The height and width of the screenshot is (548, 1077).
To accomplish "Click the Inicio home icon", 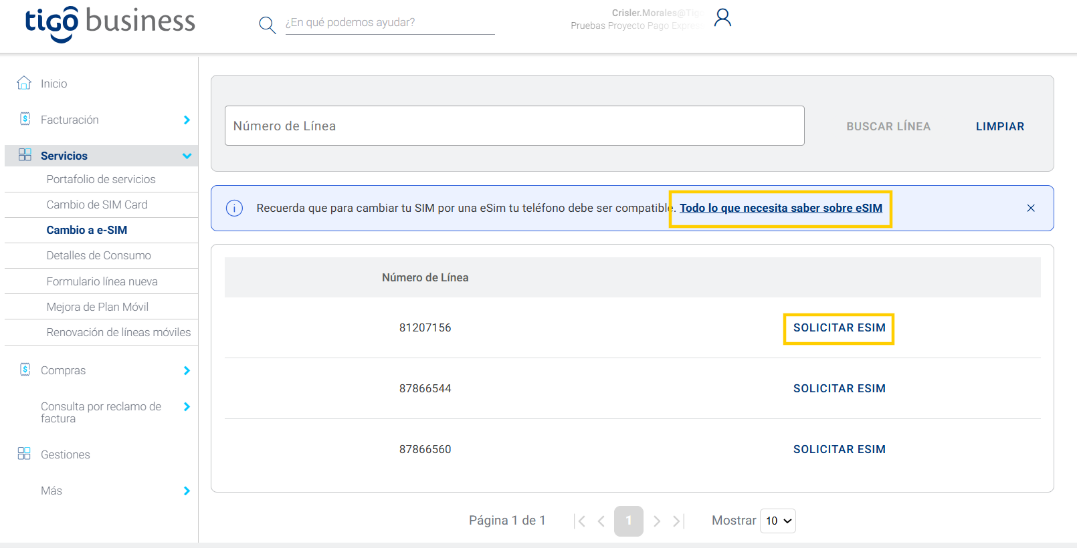I will pyautogui.click(x=24, y=83).
